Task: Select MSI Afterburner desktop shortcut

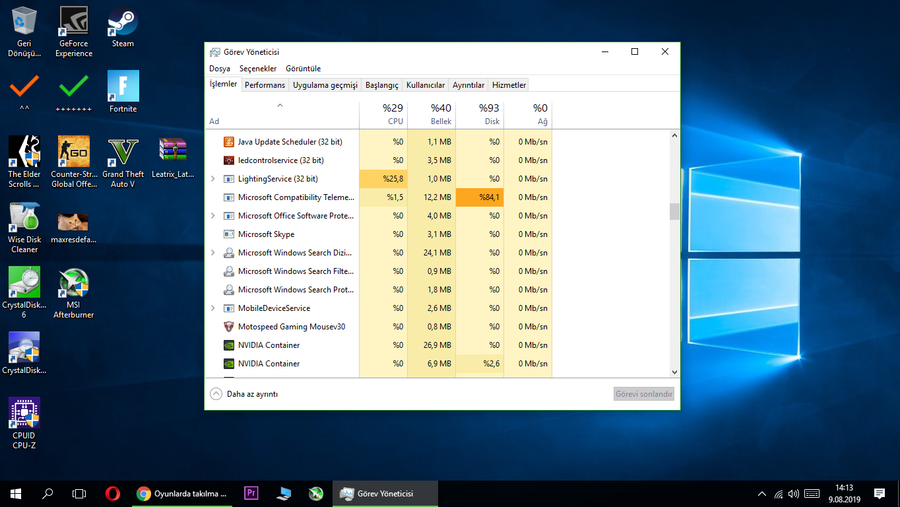Action: pyautogui.click(x=73, y=293)
